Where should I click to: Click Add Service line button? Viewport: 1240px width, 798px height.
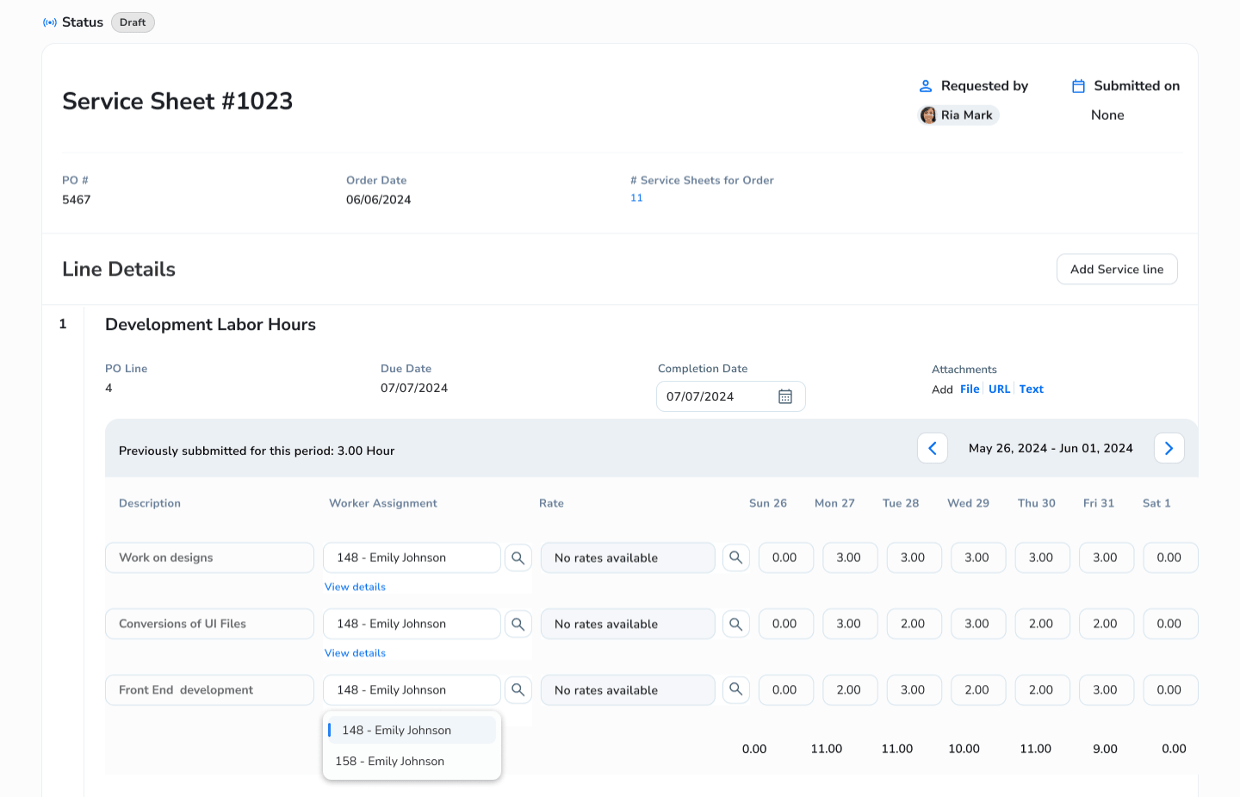[x=1117, y=269]
